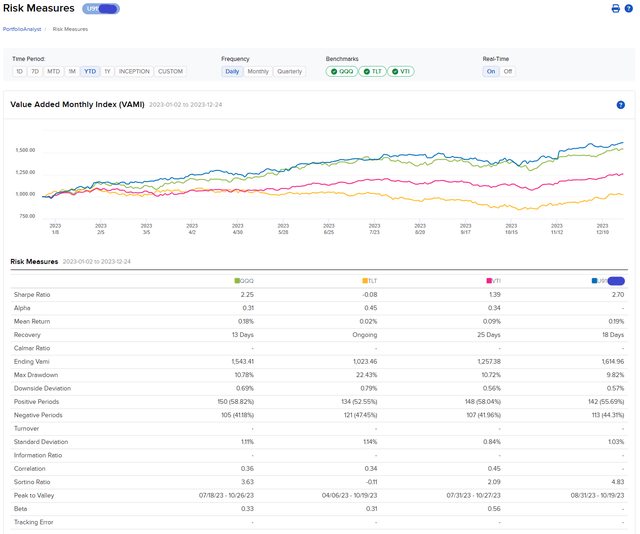Click the green QQQ color swatch in table header
The width and height of the screenshot is (640, 534).
click(237, 282)
